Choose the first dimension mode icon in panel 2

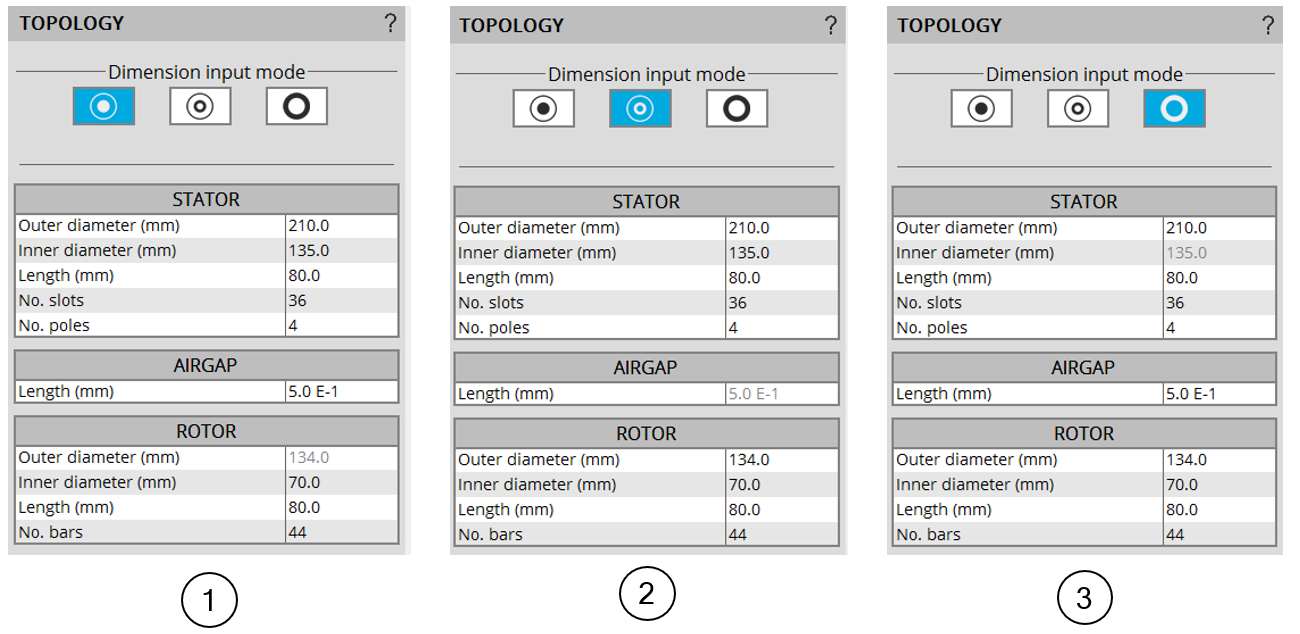(543, 108)
